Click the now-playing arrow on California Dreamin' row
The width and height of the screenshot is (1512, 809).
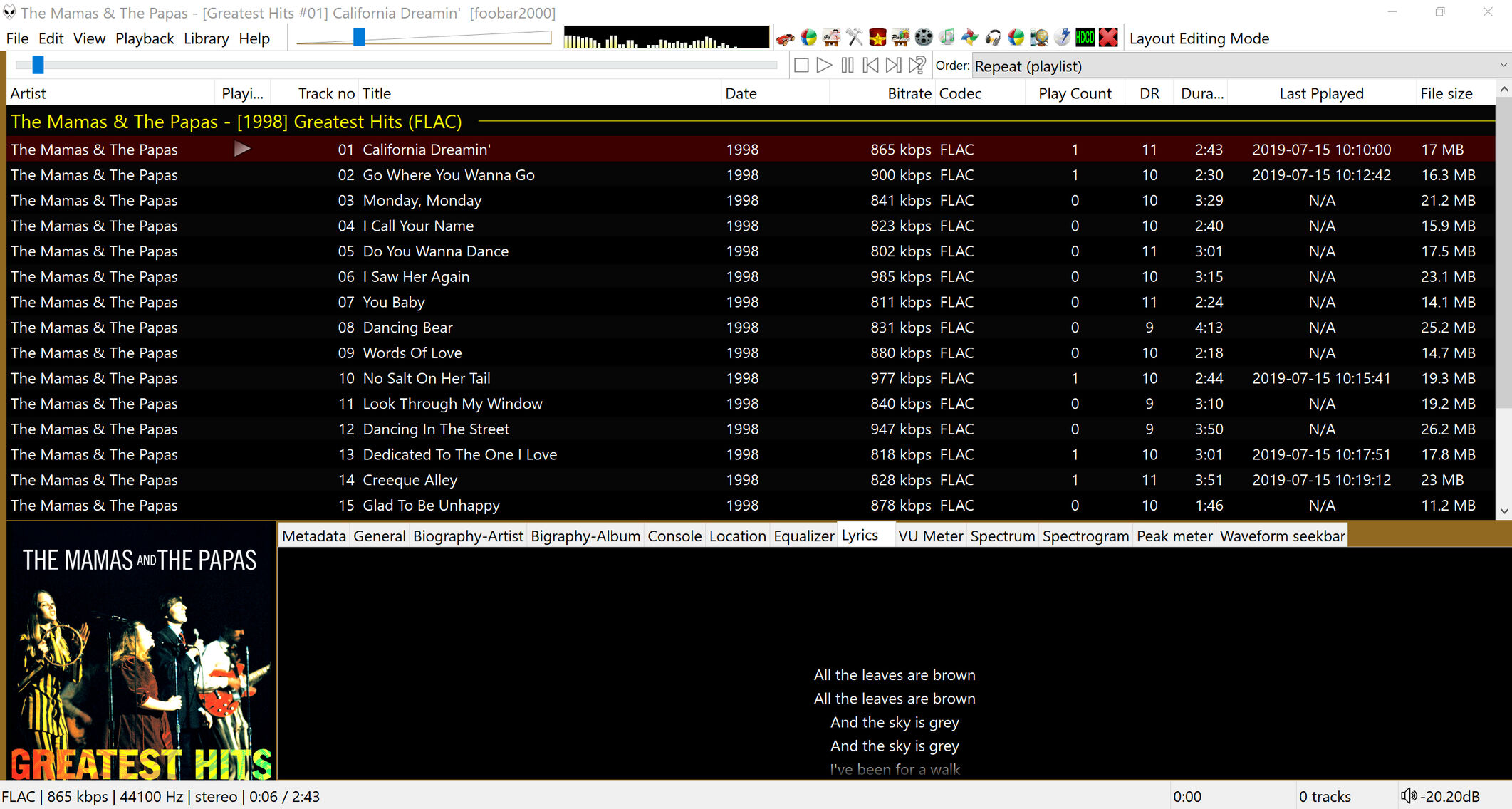pos(242,149)
